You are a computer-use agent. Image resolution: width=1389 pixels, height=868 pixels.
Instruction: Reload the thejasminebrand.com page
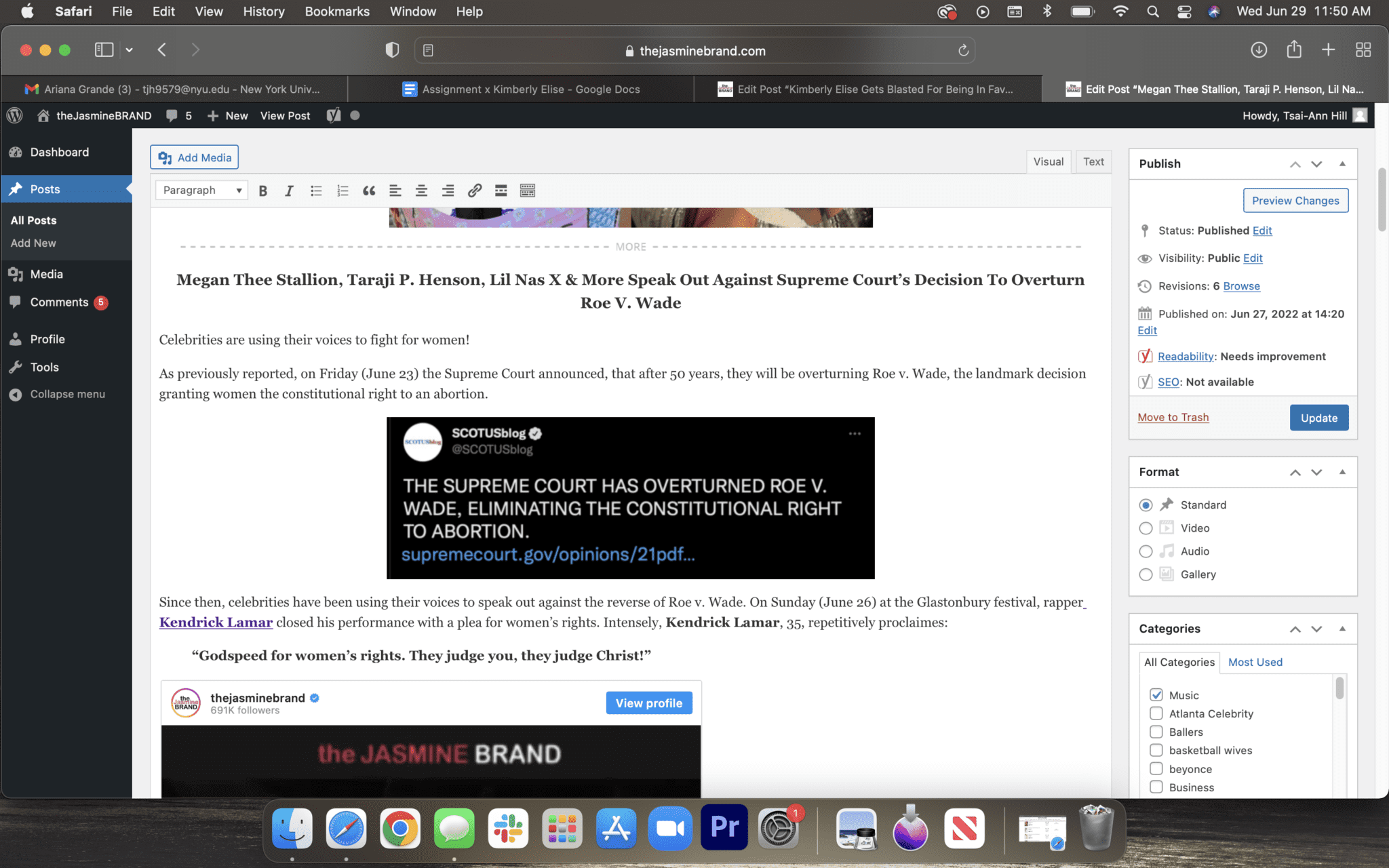pyautogui.click(x=963, y=50)
